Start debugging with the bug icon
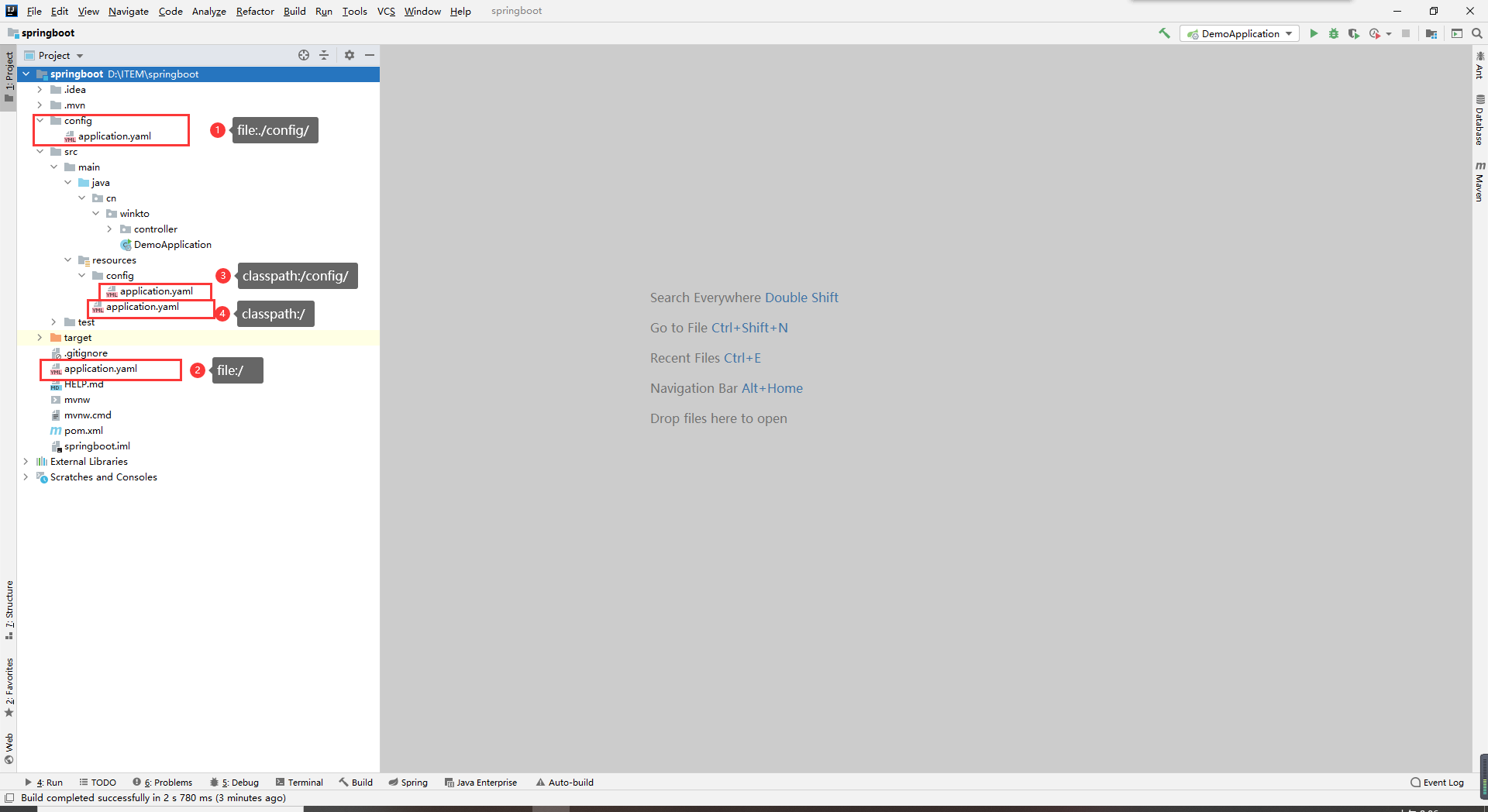This screenshot has height=812, width=1488. point(1334,33)
